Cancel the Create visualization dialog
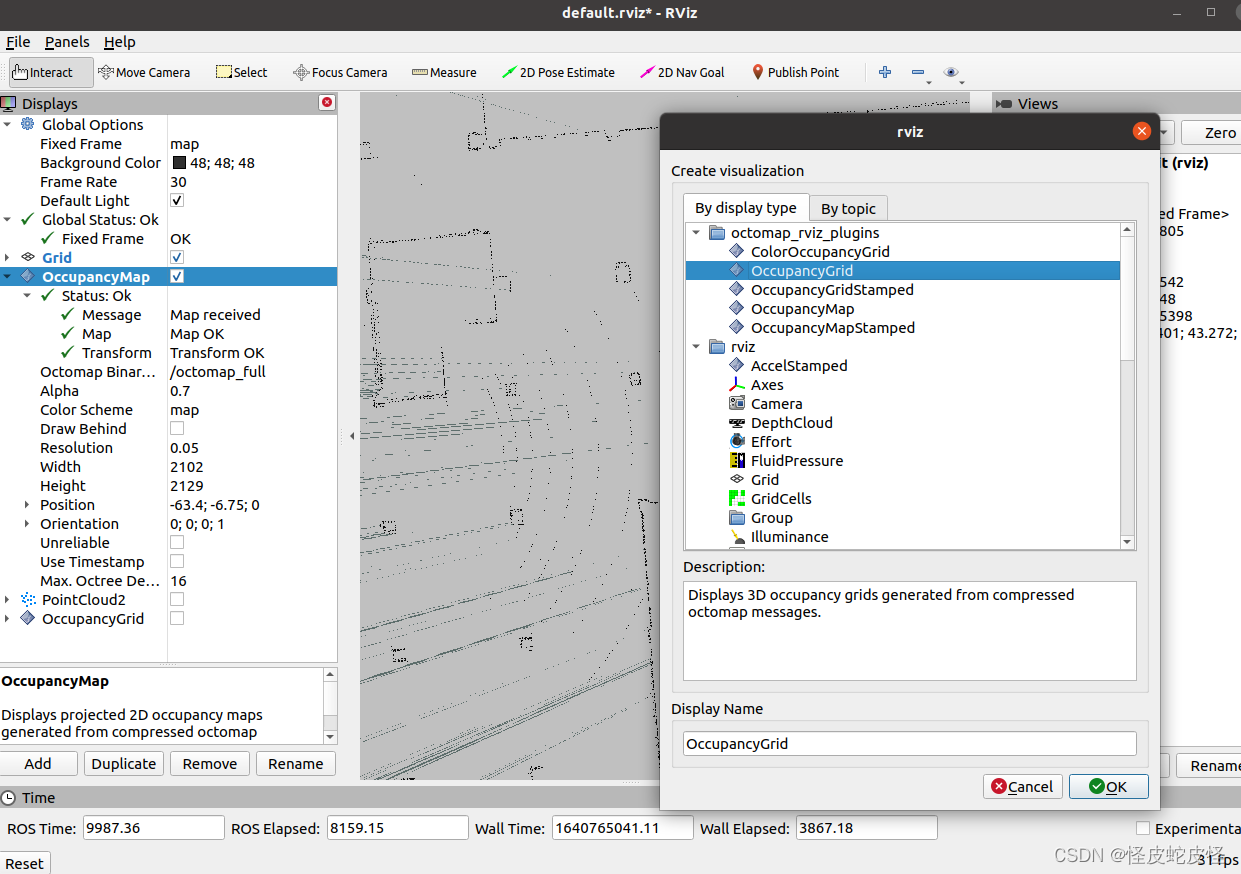The width and height of the screenshot is (1241, 874). click(1023, 787)
